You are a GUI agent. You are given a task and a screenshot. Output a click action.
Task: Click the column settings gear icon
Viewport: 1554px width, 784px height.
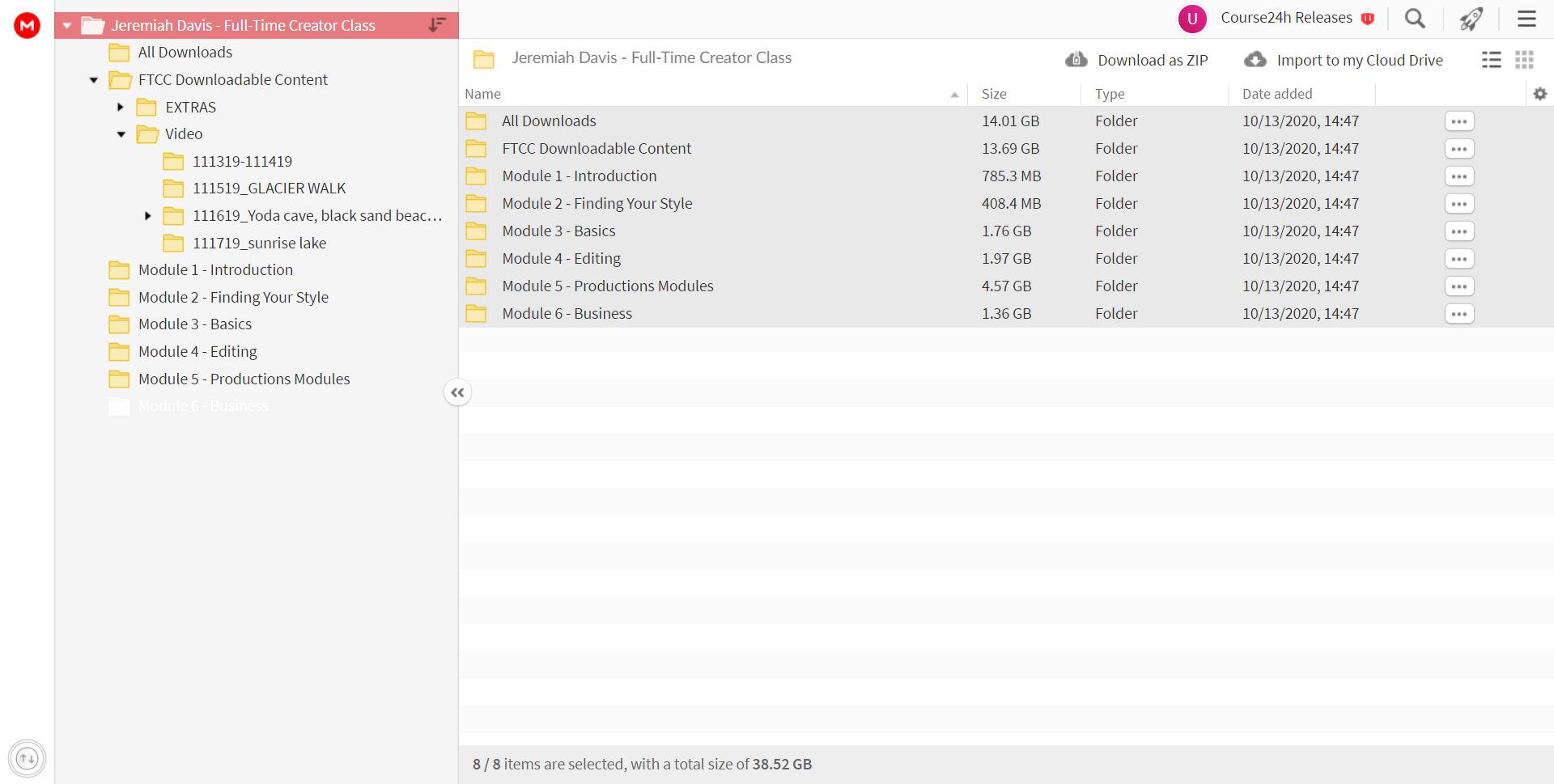click(x=1539, y=94)
